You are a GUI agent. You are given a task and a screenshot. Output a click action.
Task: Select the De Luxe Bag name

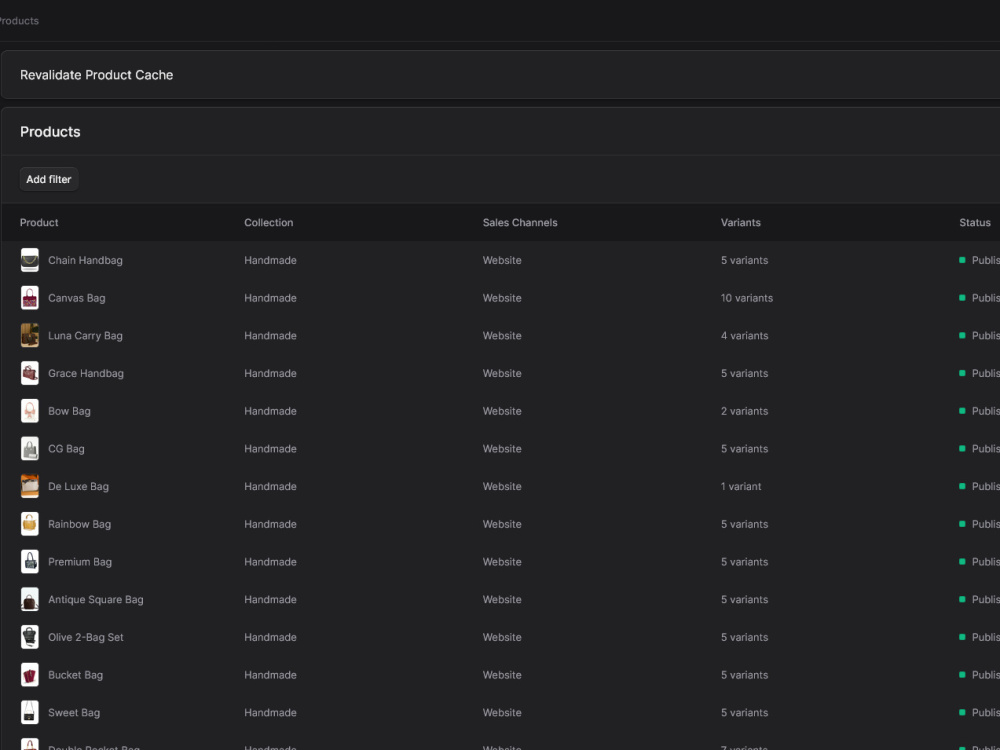(78, 486)
